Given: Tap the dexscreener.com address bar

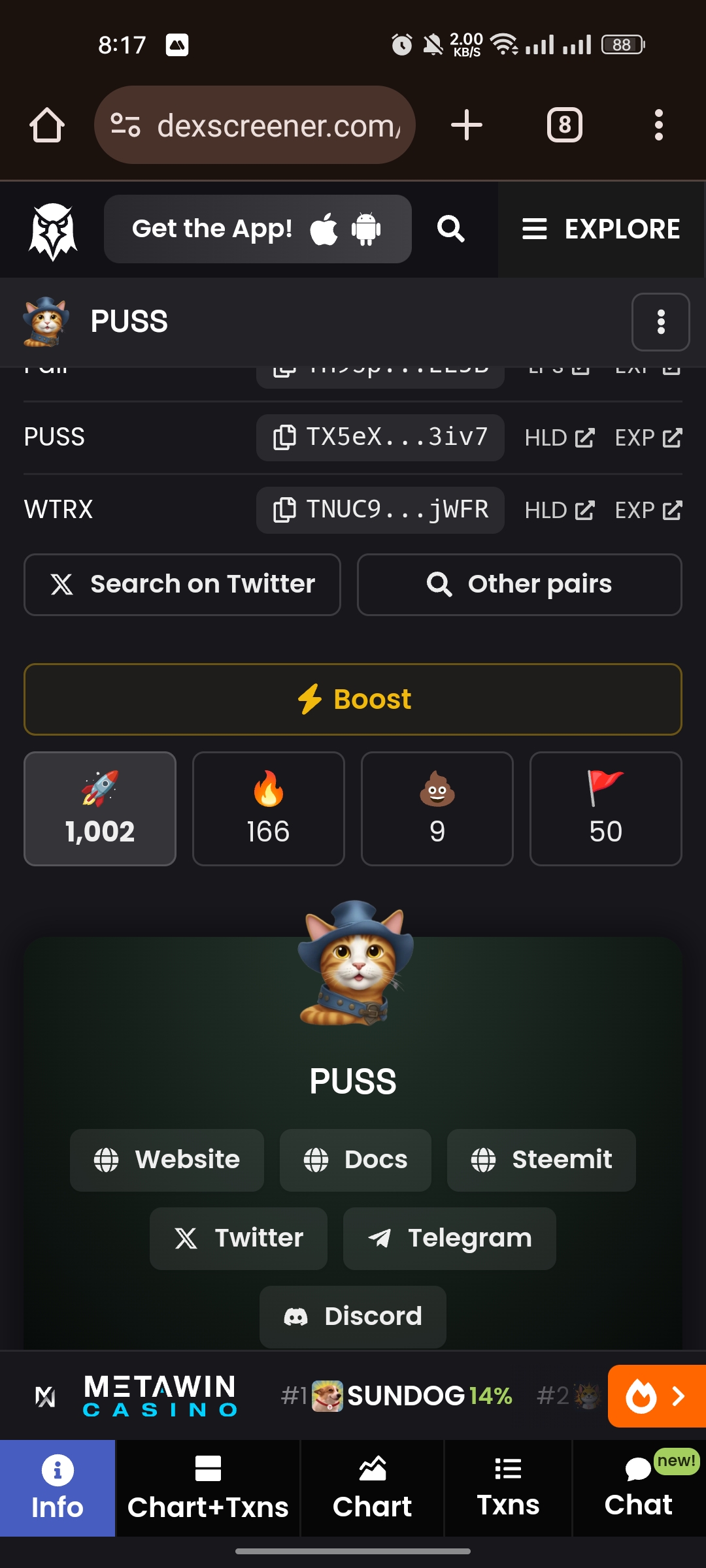Looking at the screenshot, I should [255, 125].
